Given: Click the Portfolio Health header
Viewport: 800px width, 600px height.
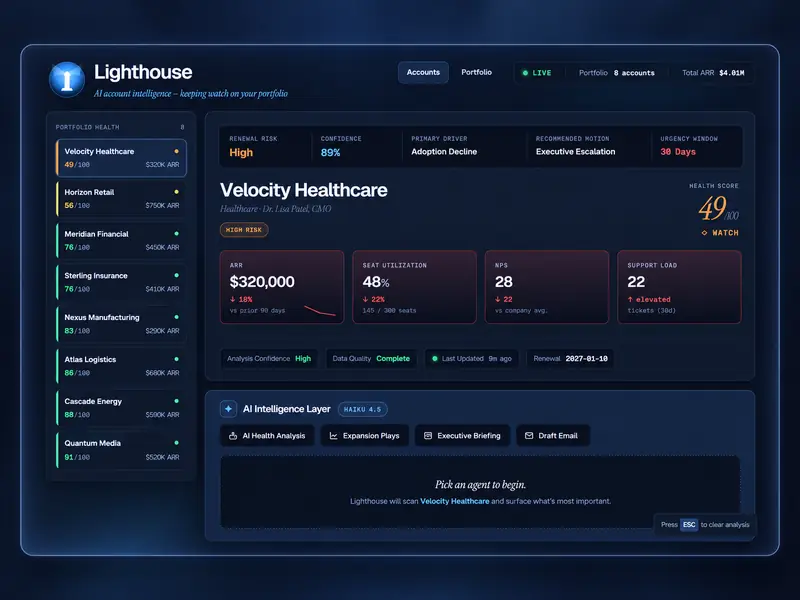Looking at the screenshot, I should click(x=87, y=127).
